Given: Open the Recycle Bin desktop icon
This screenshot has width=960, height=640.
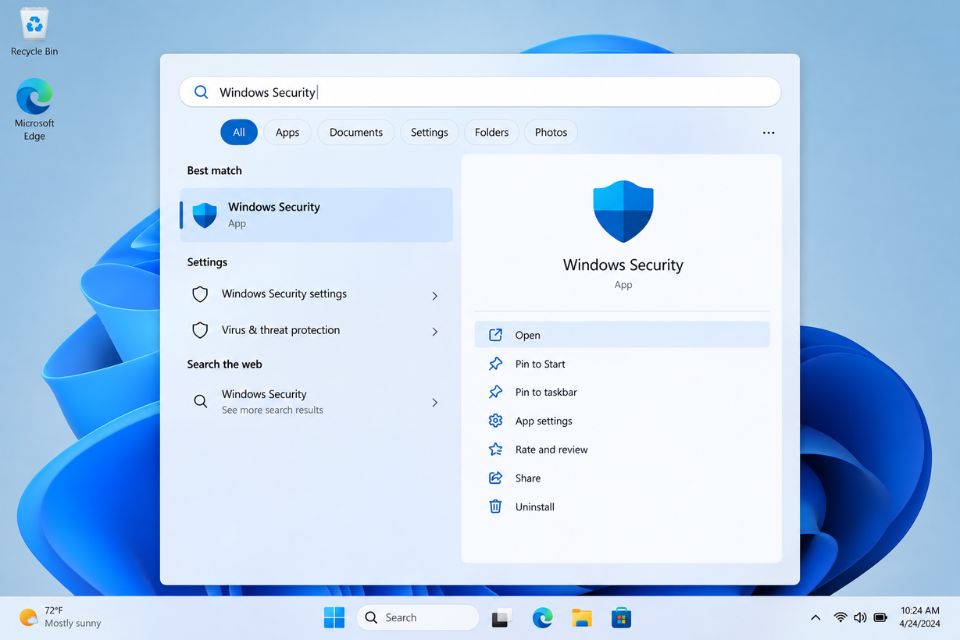Looking at the screenshot, I should point(34,31).
